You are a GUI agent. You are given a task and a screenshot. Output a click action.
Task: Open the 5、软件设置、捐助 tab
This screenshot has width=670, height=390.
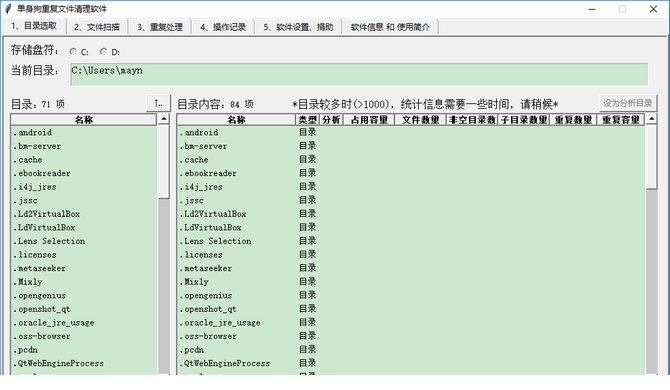point(298,27)
